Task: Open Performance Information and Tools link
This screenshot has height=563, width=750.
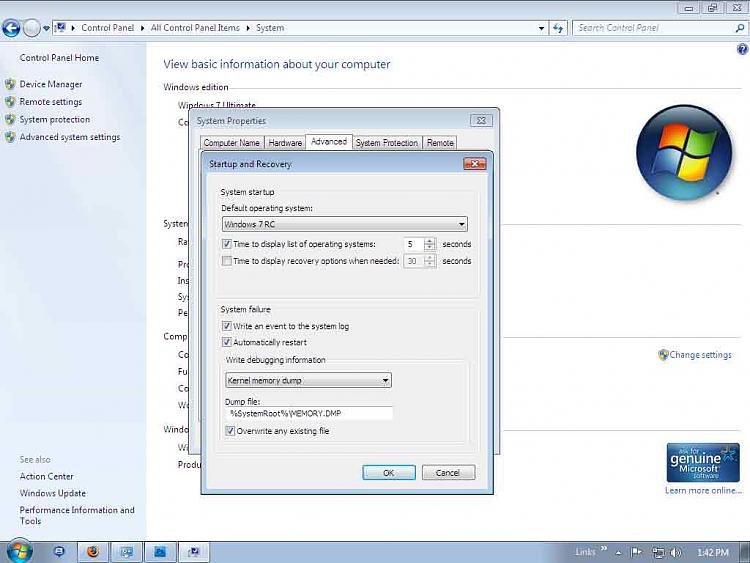Action: click(77, 516)
